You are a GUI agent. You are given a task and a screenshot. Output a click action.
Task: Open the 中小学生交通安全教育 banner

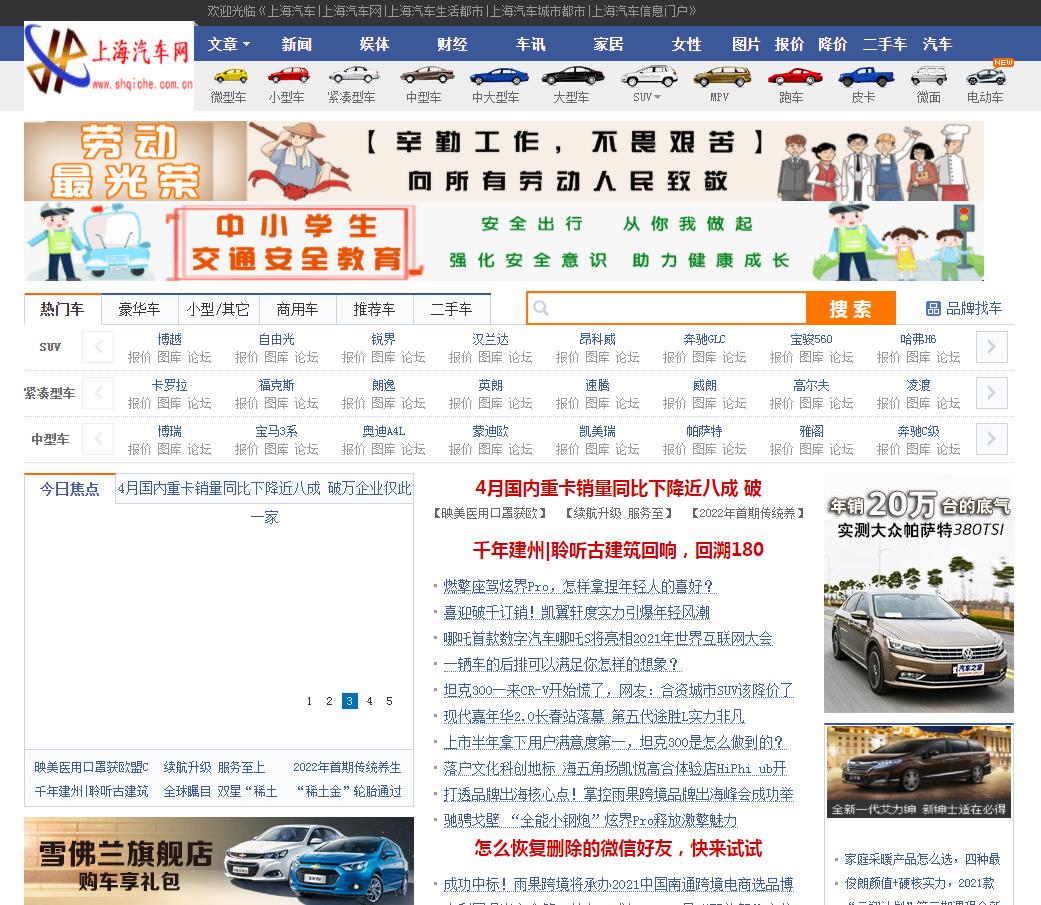click(x=504, y=242)
